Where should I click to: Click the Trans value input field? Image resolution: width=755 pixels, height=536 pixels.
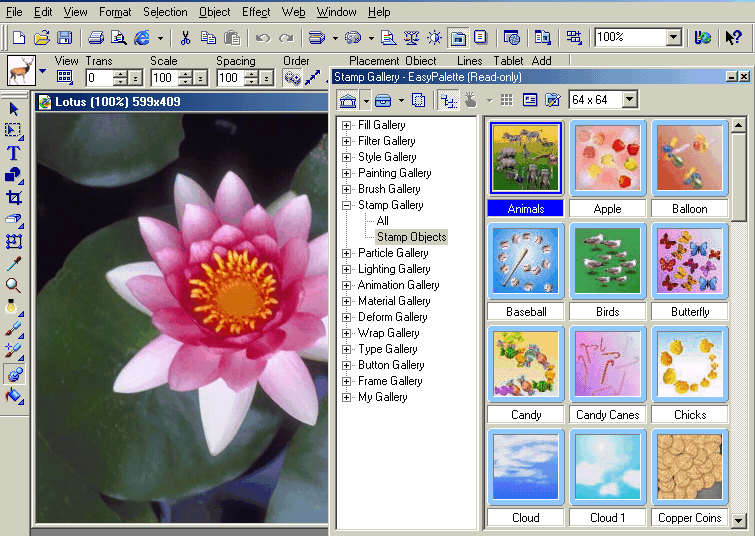pos(100,78)
